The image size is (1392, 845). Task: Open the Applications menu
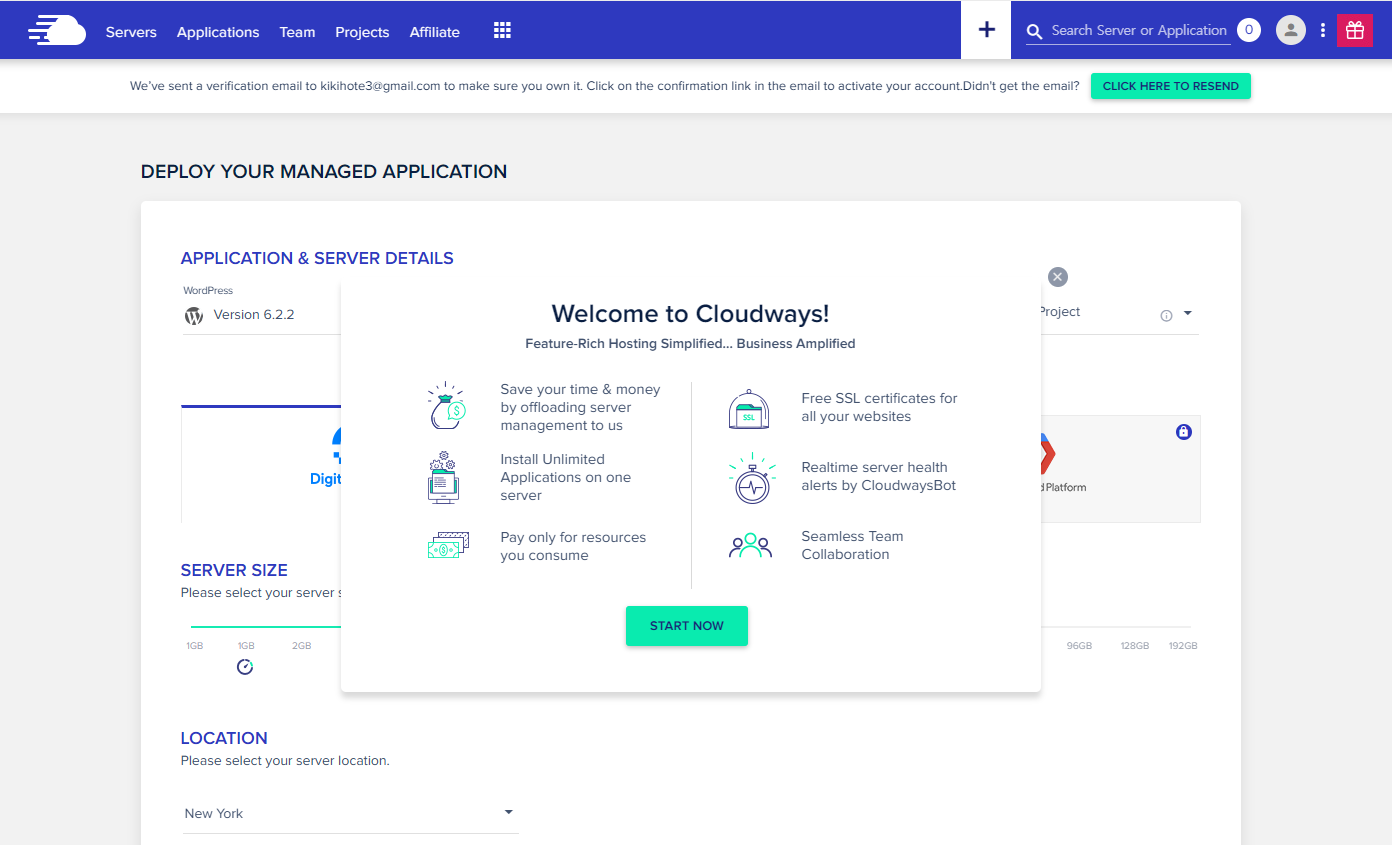pyautogui.click(x=218, y=32)
